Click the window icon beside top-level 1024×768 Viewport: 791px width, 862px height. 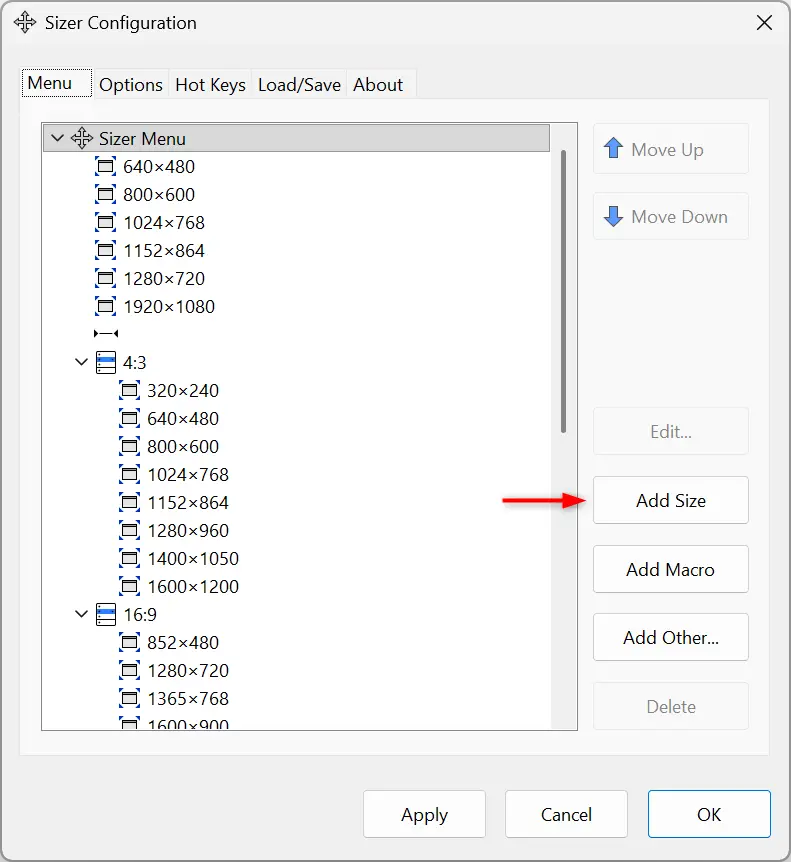106,222
